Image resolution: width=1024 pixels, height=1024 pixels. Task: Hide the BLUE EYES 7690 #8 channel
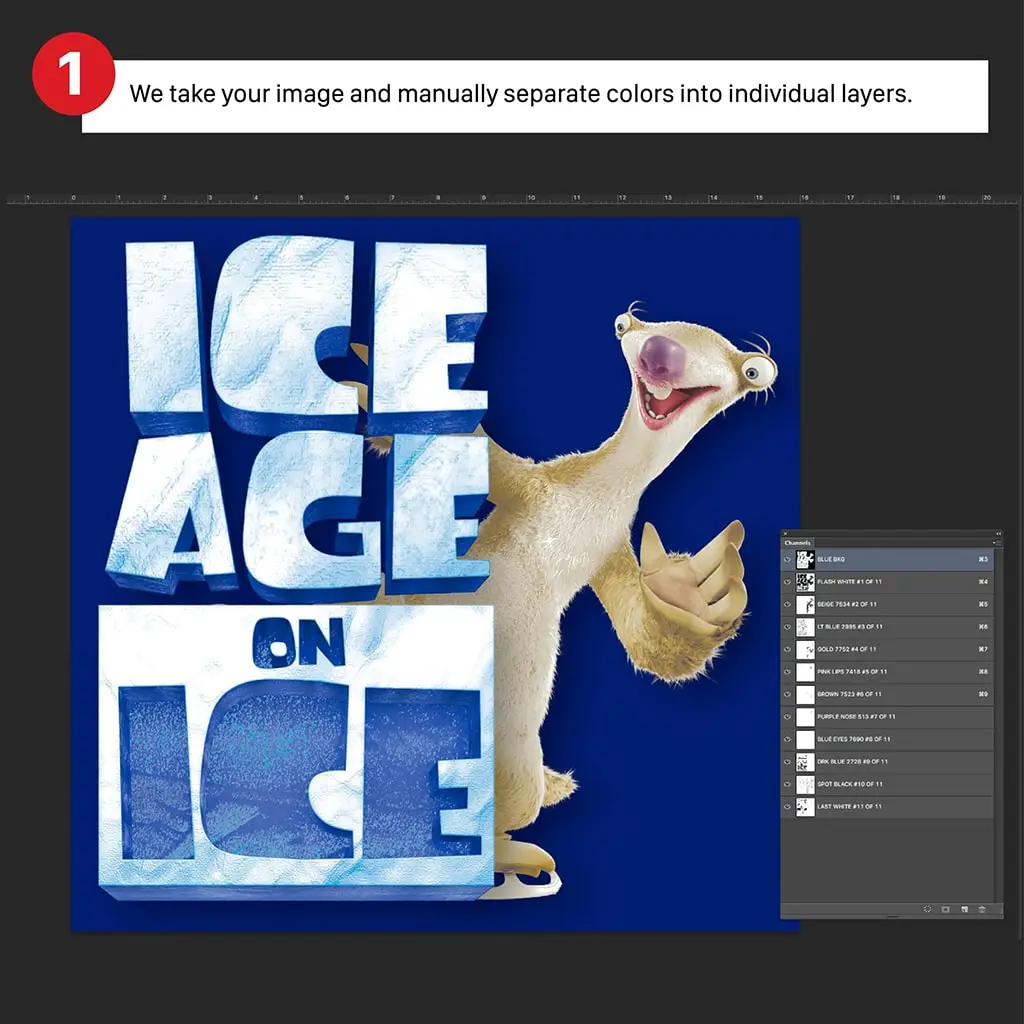pyautogui.click(x=788, y=739)
